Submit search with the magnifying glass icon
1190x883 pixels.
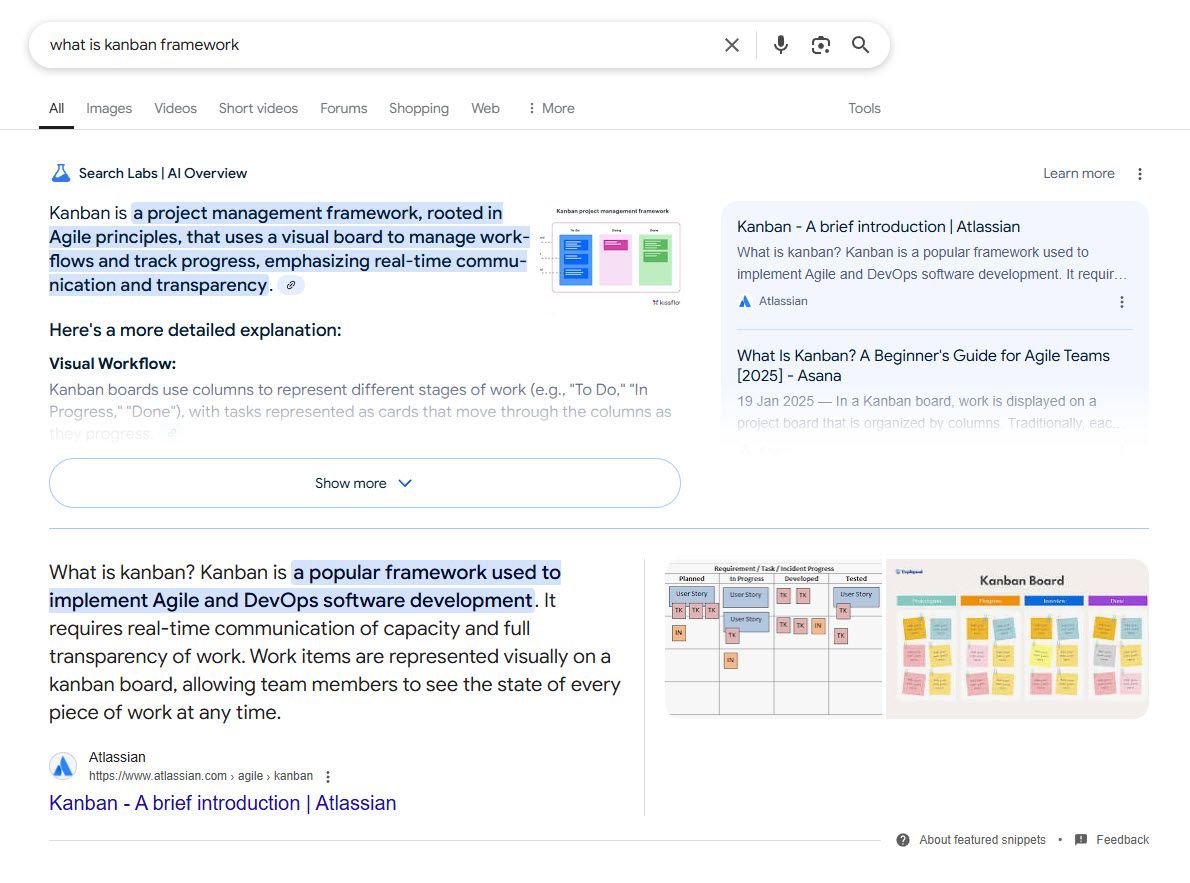tap(860, 45)
